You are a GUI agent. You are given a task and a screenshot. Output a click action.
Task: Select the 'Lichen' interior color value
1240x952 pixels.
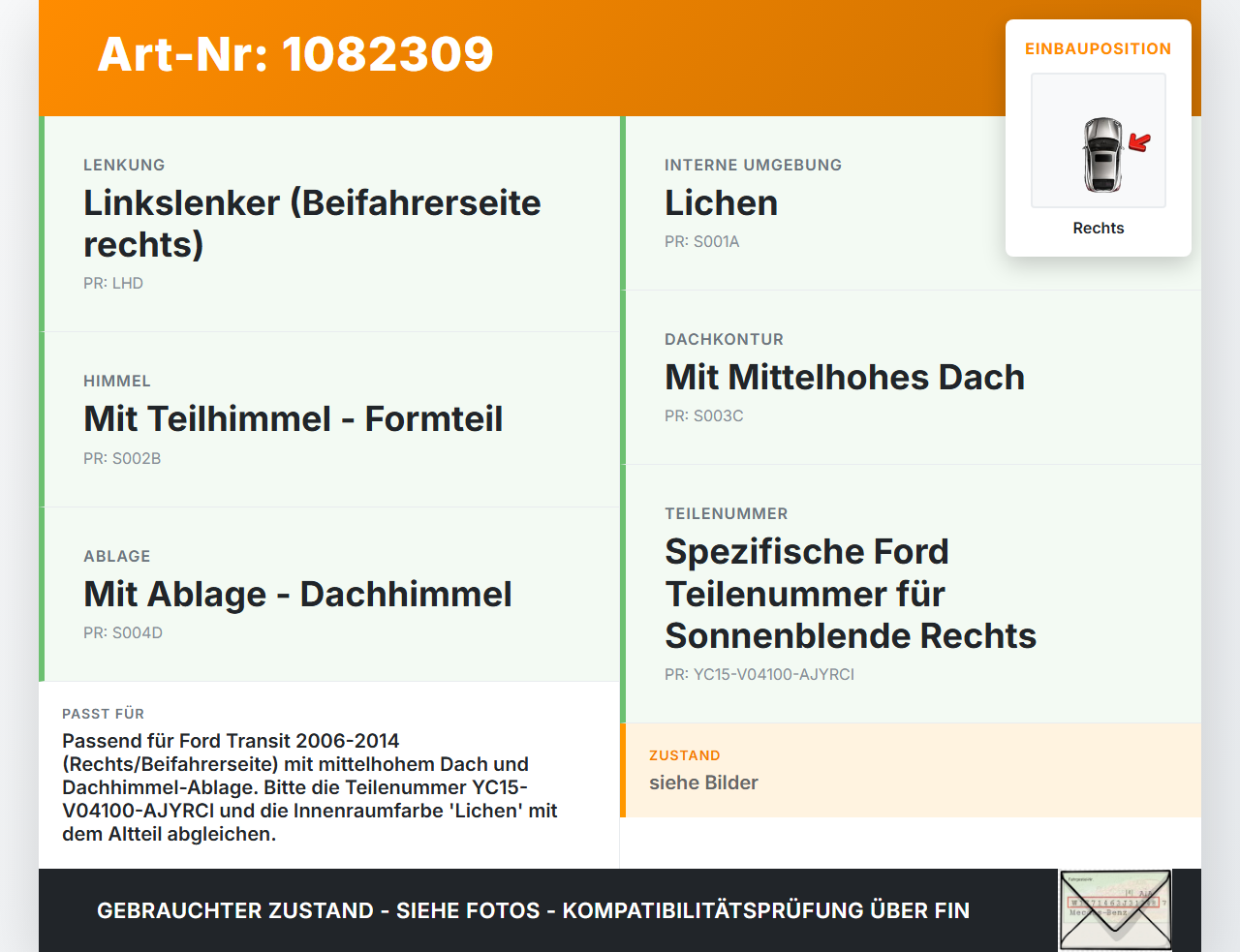point(722,202)
